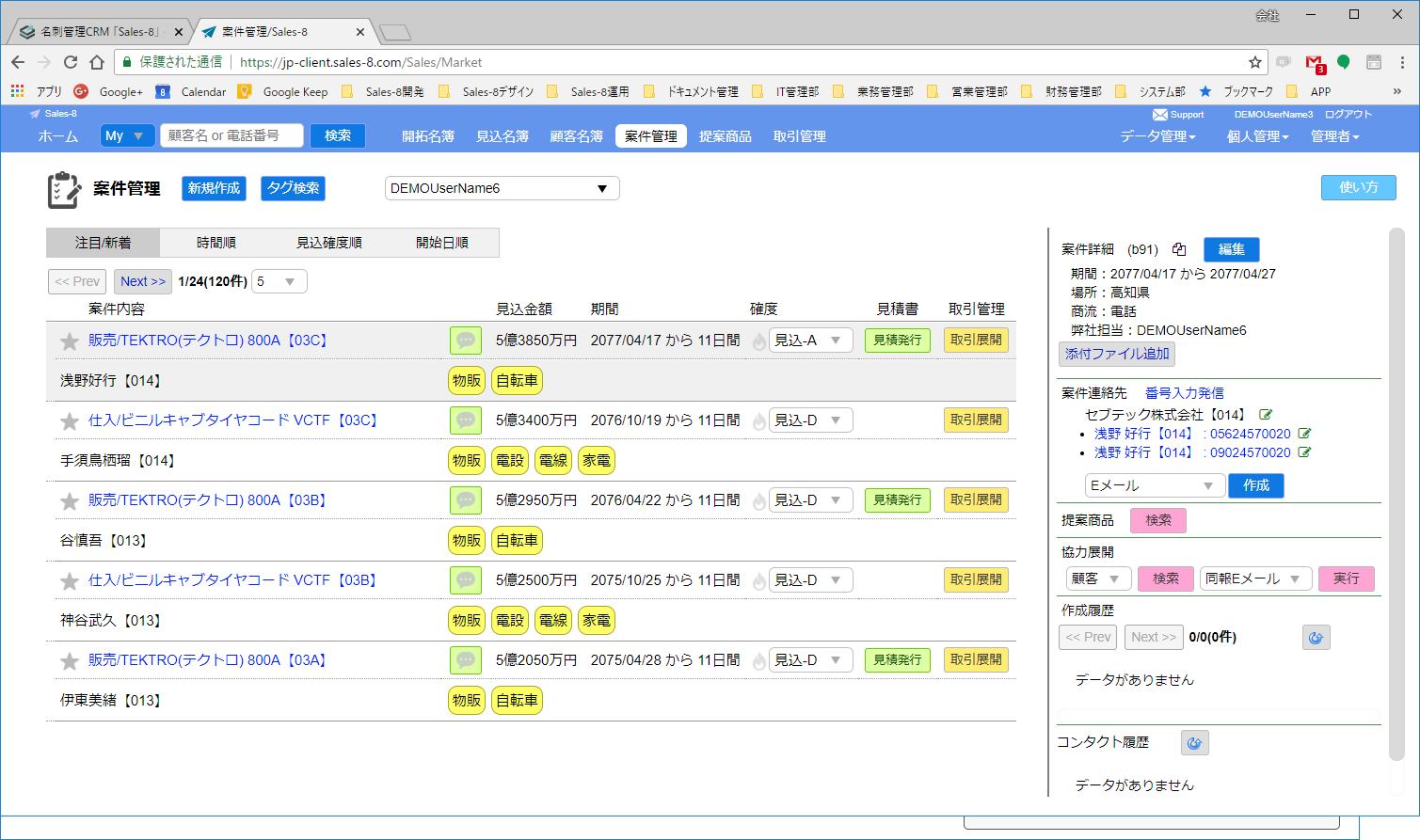
Task: Open 顧客名簿 in navigation
Action: [577, 136]
